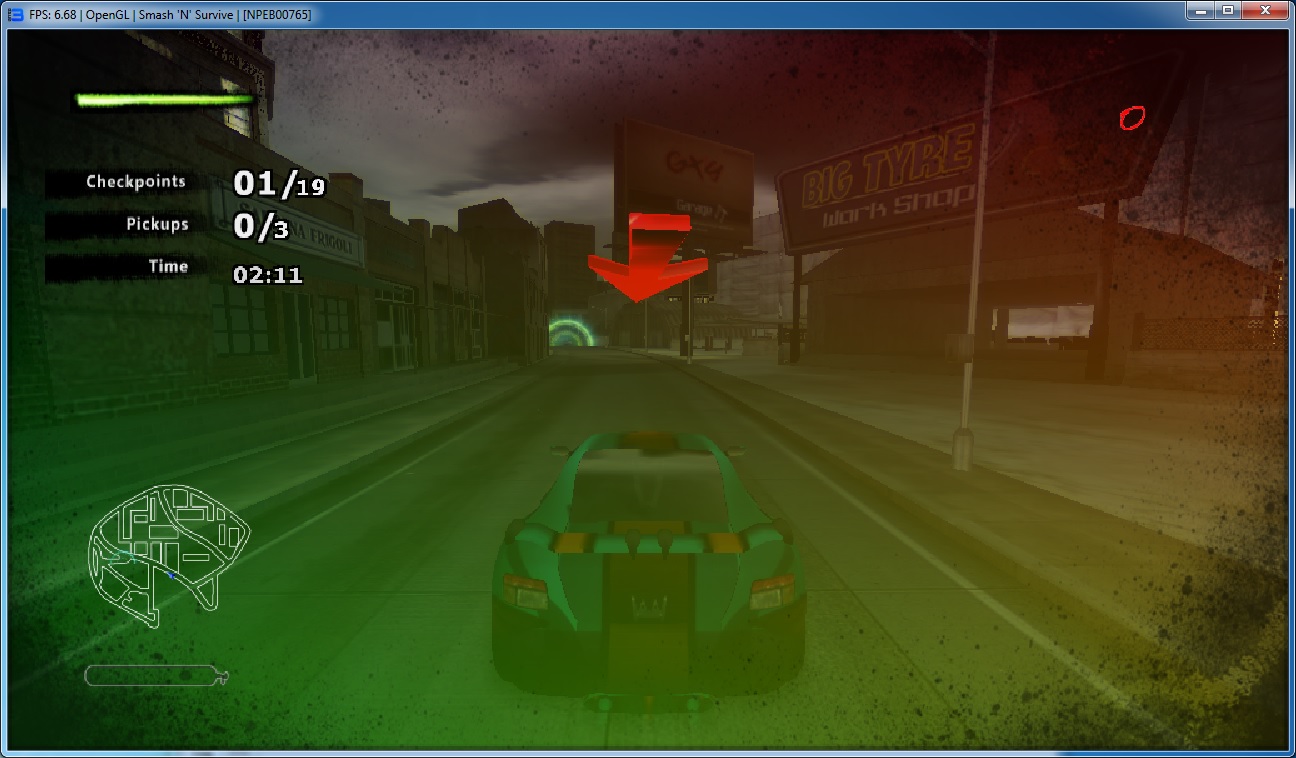The image size is (1296, 758).
Task: Click the empty nitro gauge below minimap
Action: click(155, 676)
